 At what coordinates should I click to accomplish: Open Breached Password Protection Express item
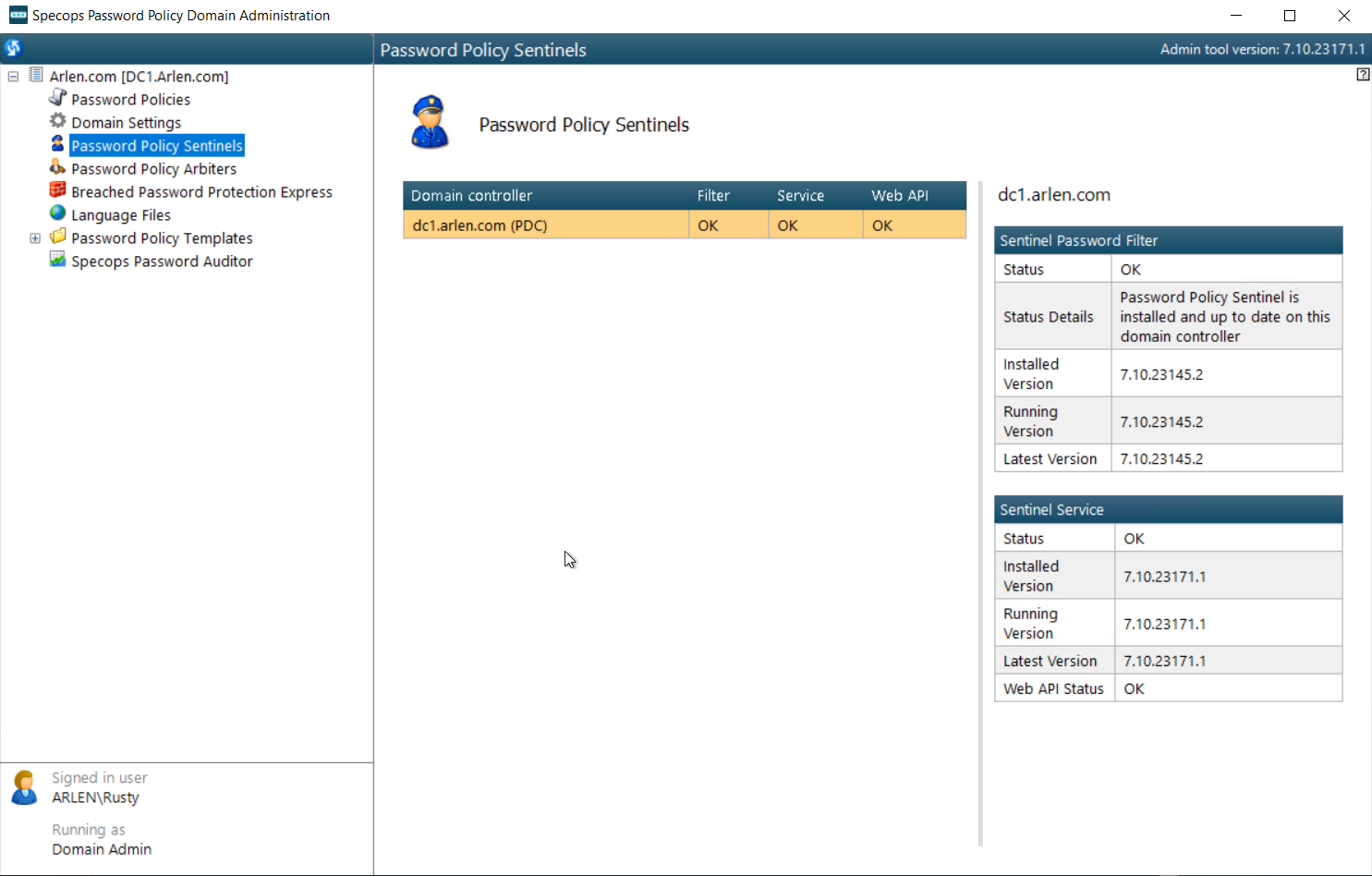[202, 192]
